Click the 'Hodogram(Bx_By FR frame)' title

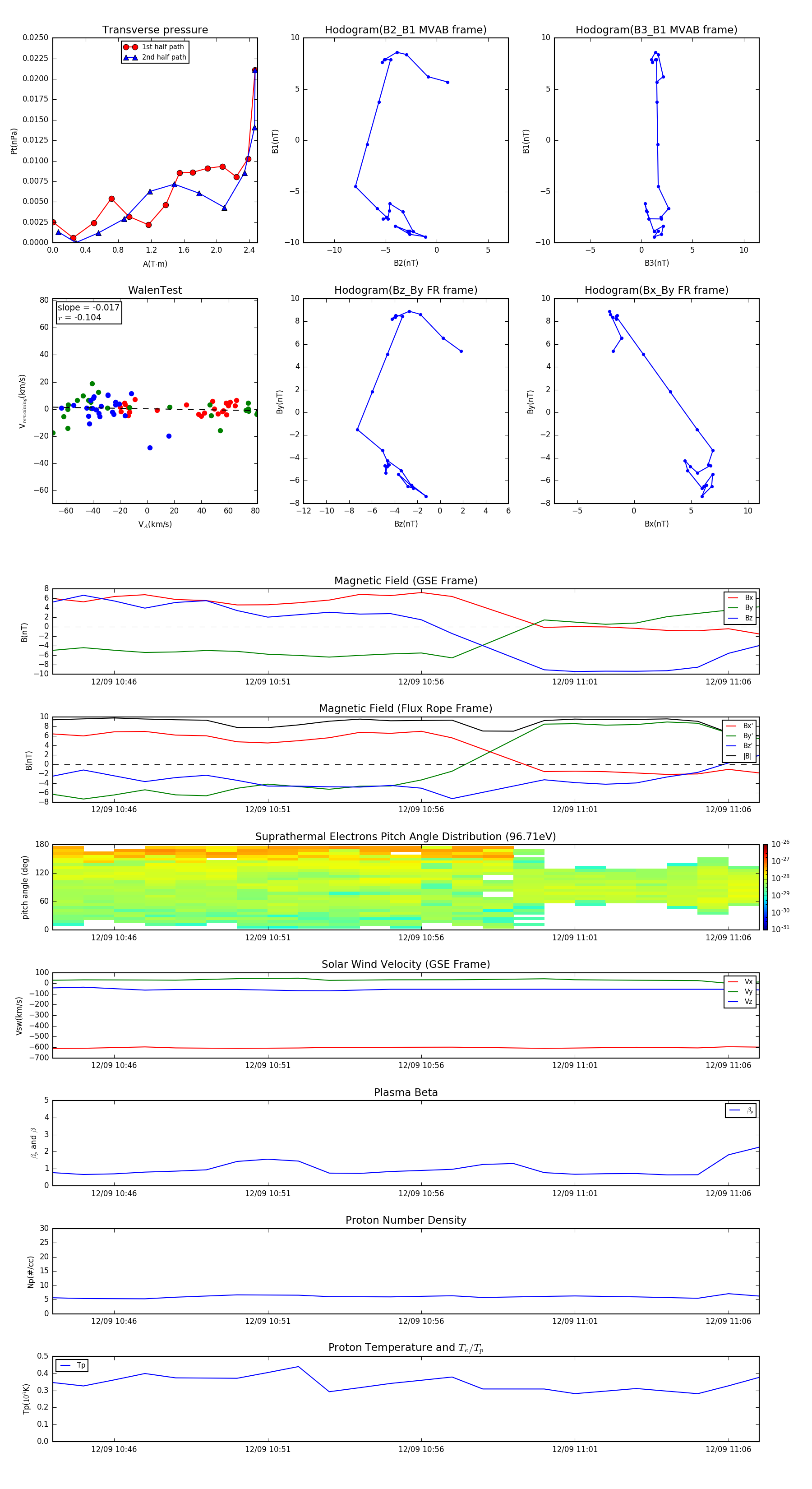coord(656,290)
